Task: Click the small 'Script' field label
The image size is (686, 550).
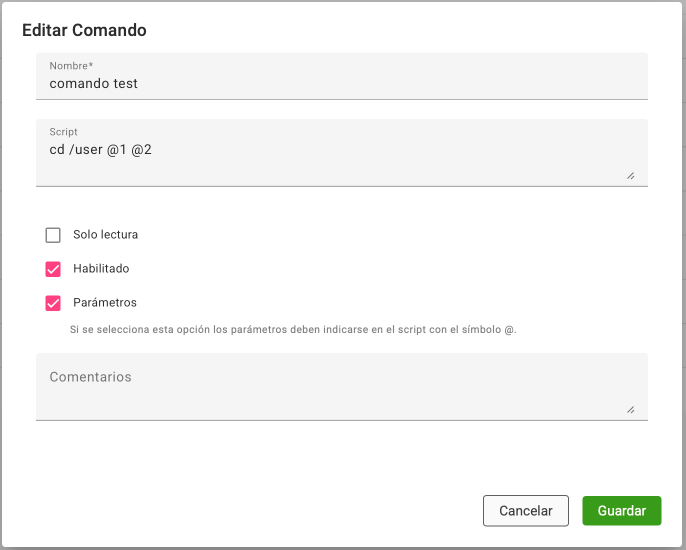Action: [x=63, y=132]
